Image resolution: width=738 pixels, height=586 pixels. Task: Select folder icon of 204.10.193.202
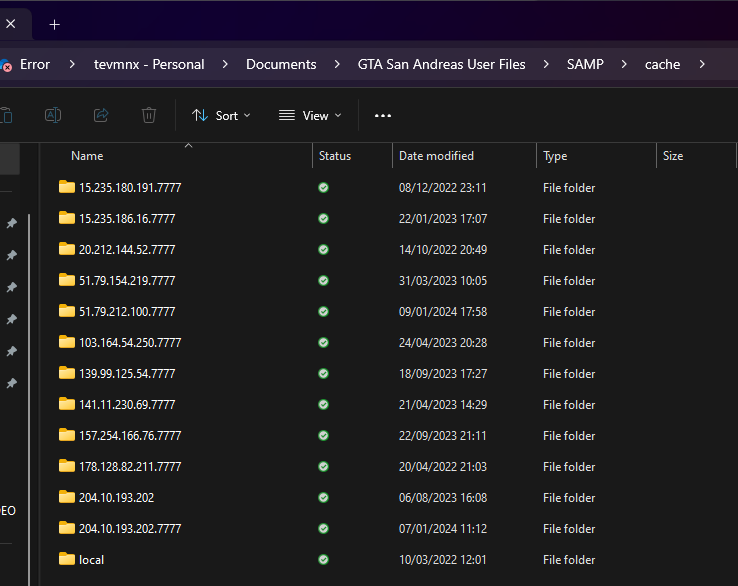[x=67, y=497]
